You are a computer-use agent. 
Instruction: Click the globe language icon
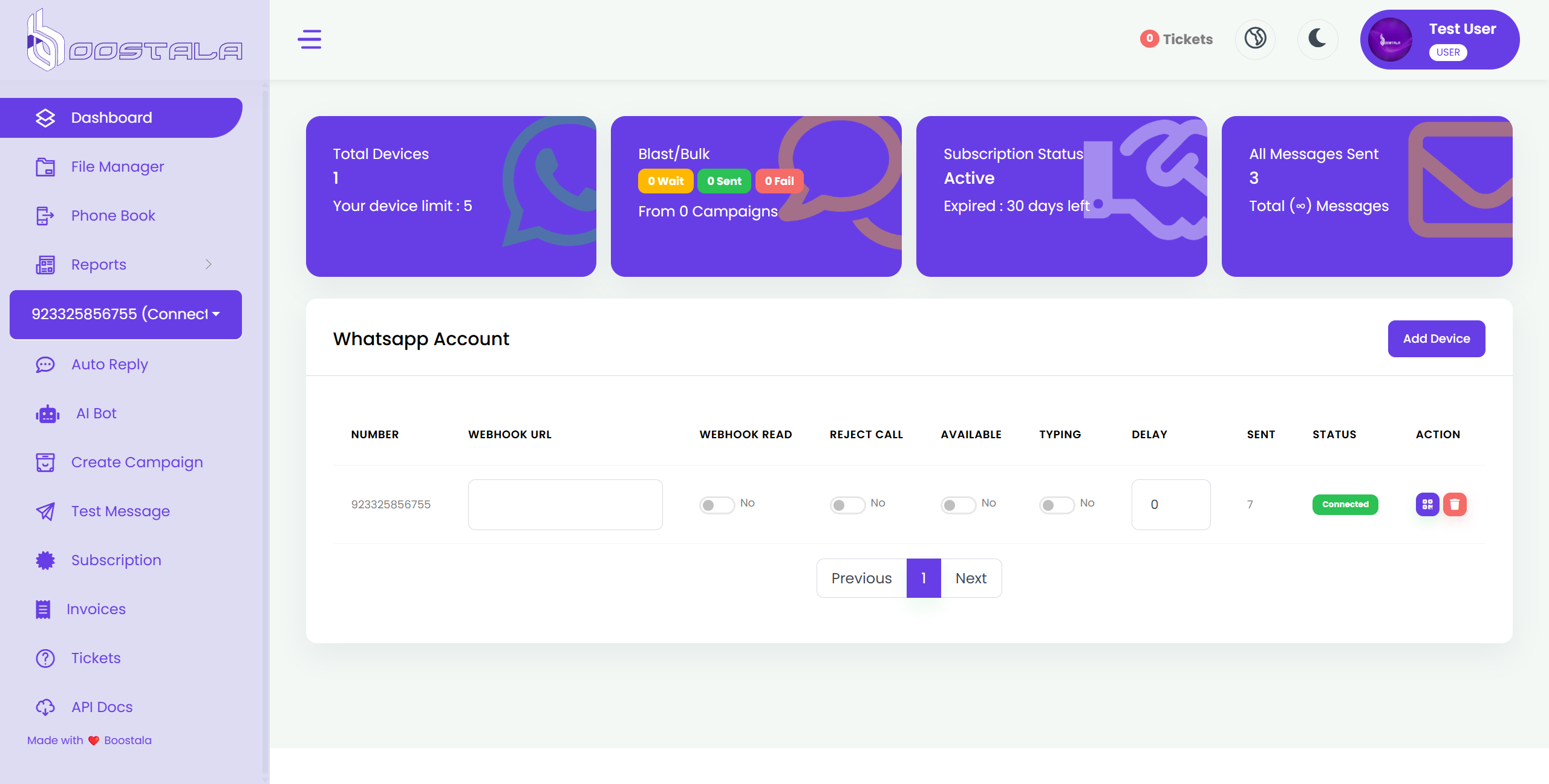tap(1255, 39)
